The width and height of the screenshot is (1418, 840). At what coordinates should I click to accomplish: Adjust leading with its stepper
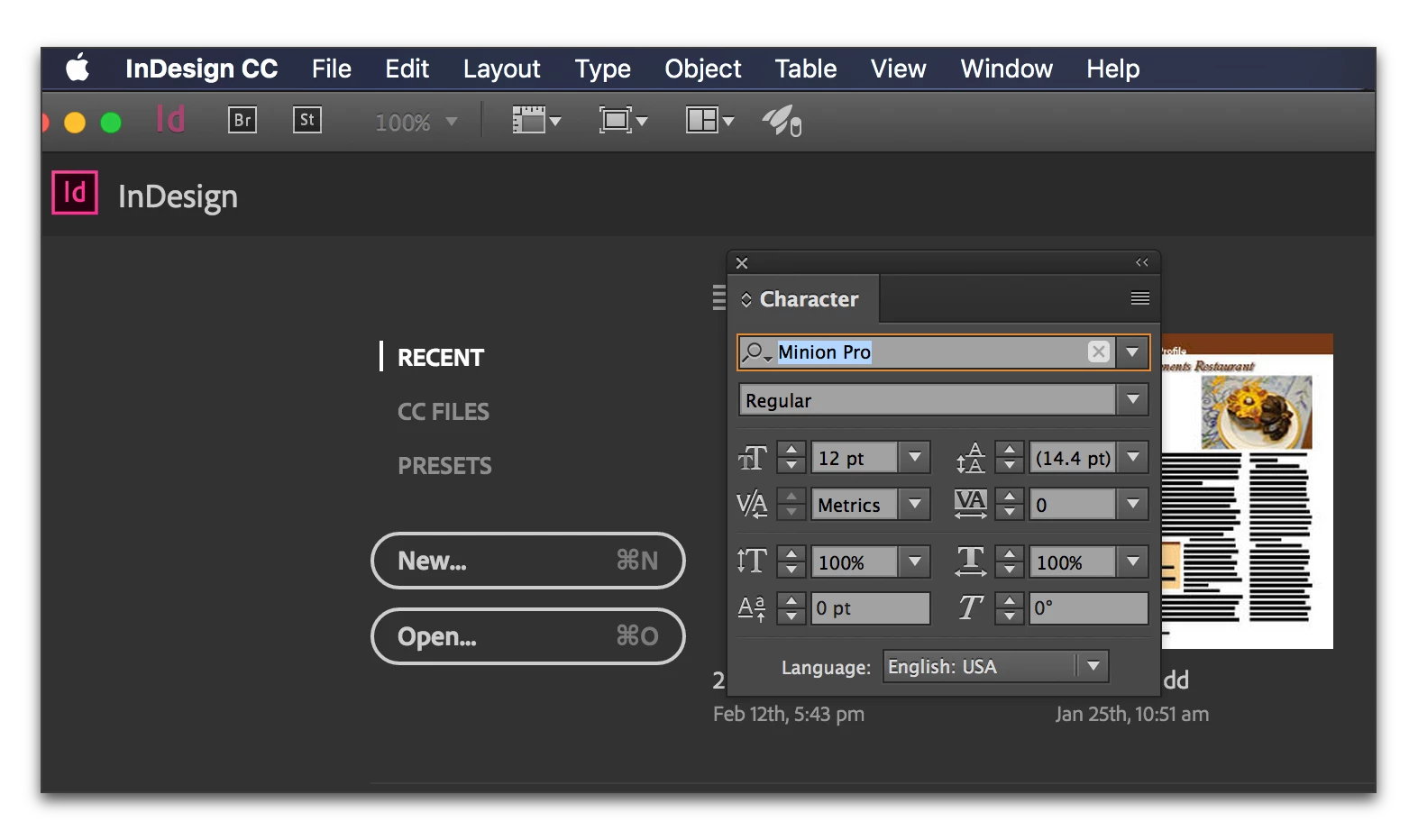pos(1010,457)
